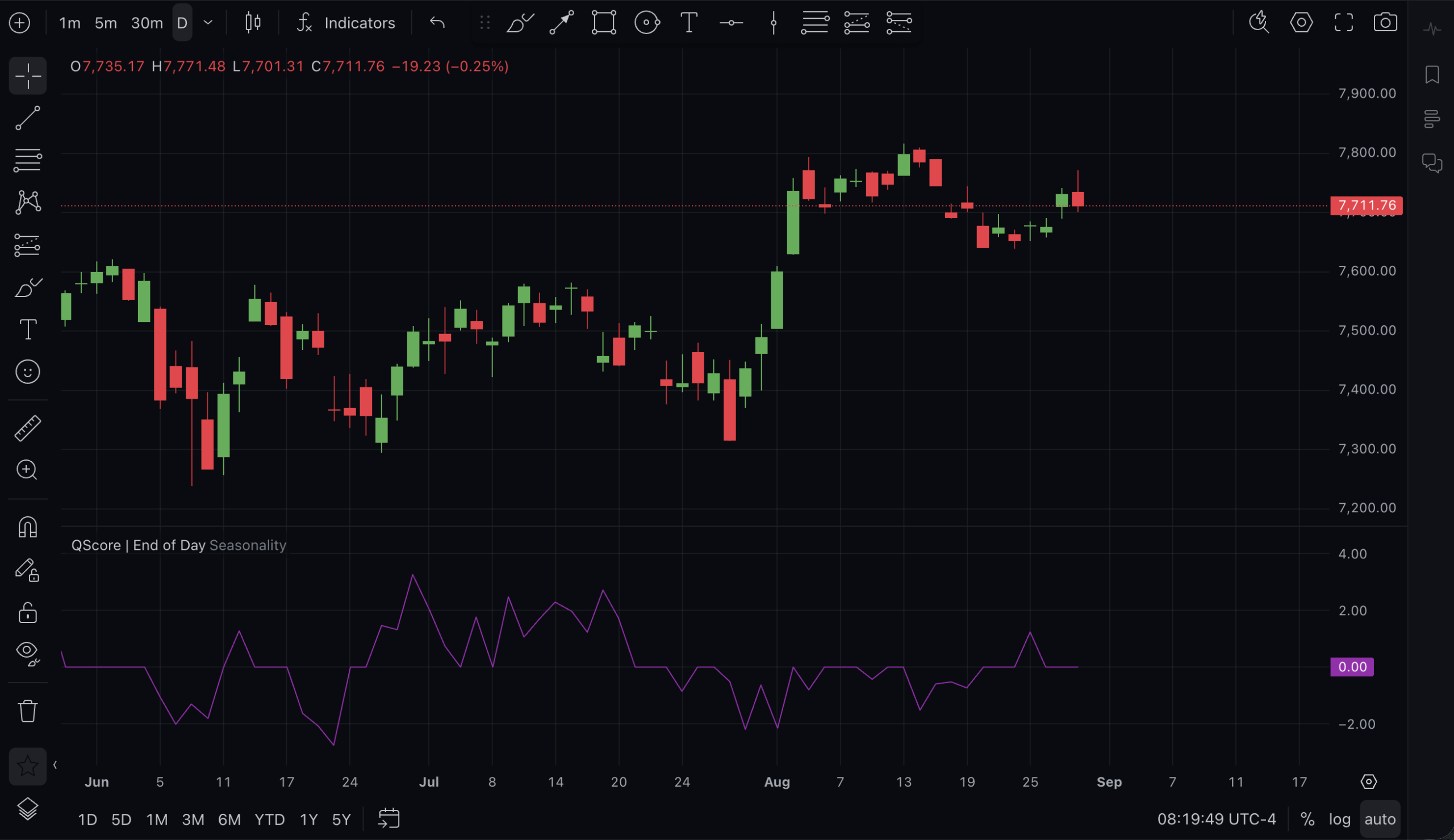This screenshot has height=840, width=1454.
Task: Open the Indicators menu
Action: coord(345,23)
